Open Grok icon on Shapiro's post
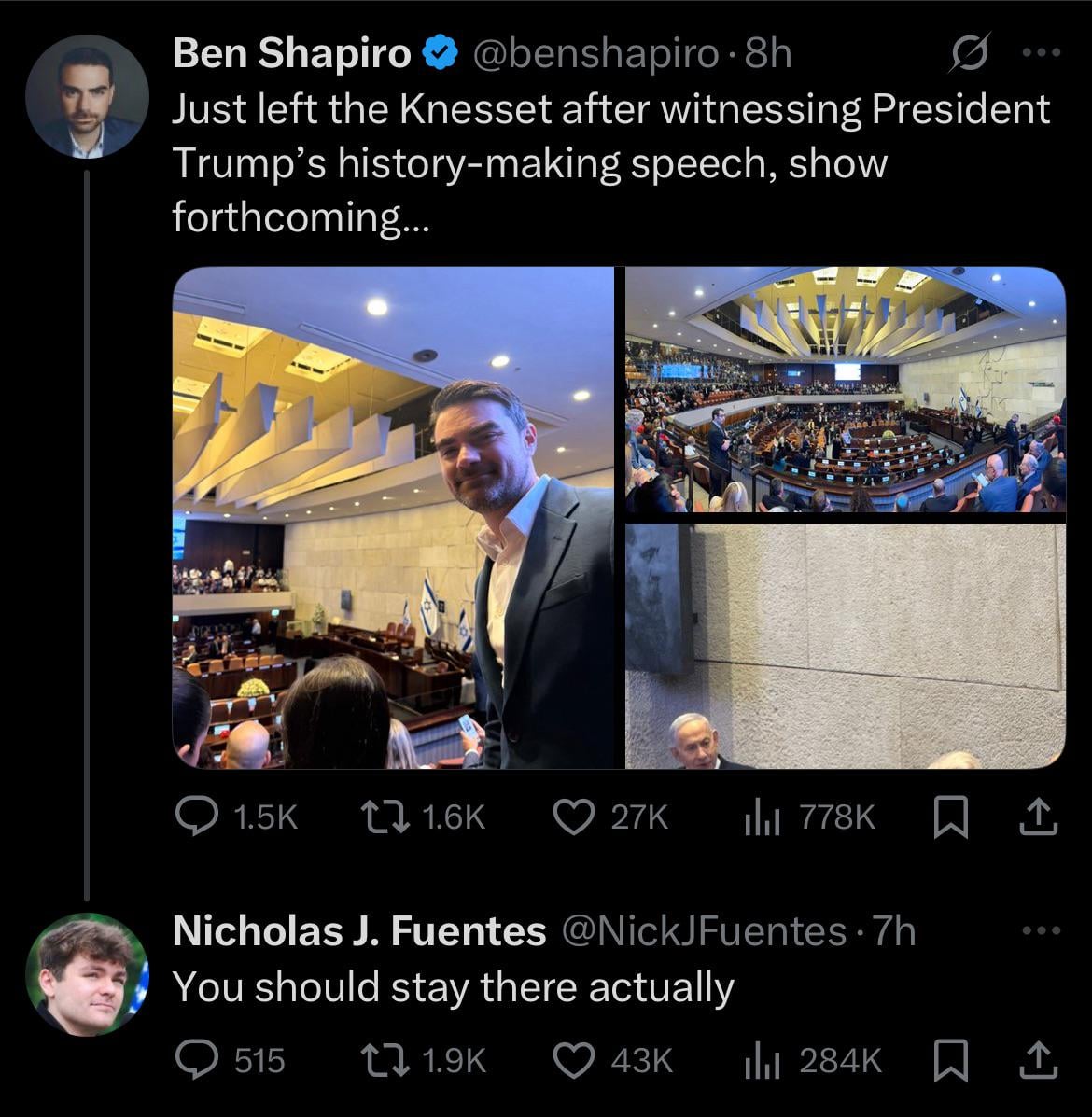 (x=966, y=55)
